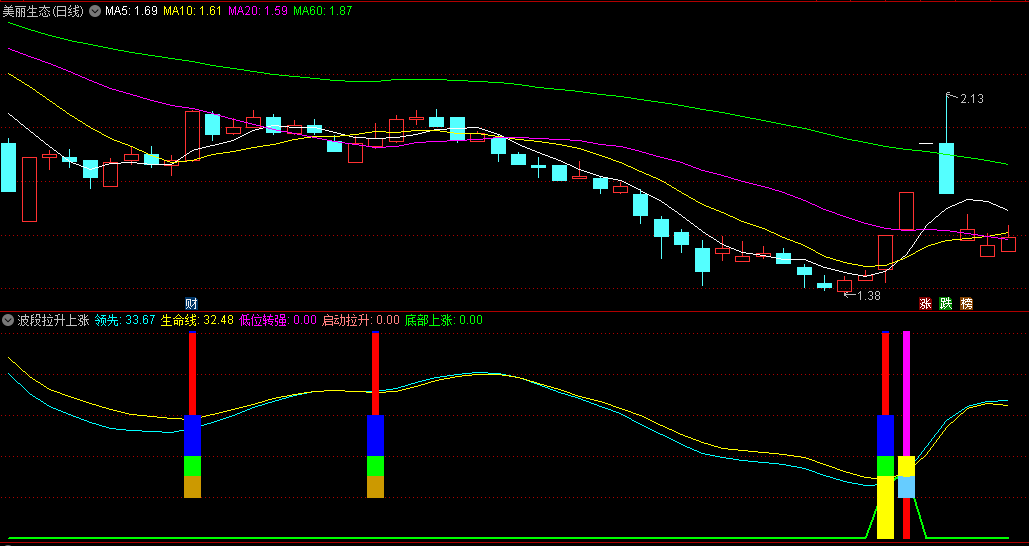Click the MA20: 1.59 label

[258, 11]
